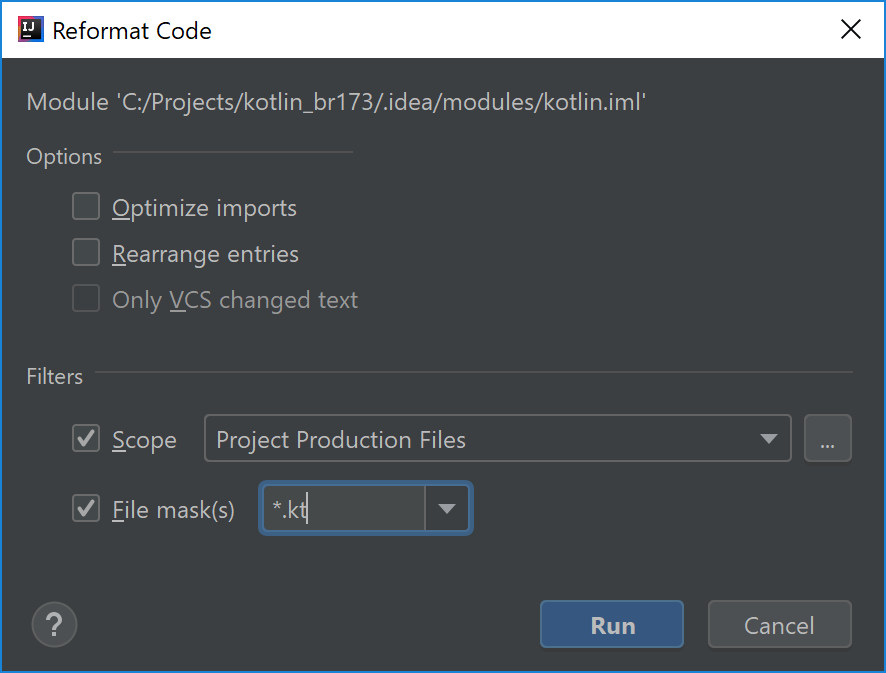Click the file mask dropdown arrow icon
886x673 pixels.
[x=447, y=508]
